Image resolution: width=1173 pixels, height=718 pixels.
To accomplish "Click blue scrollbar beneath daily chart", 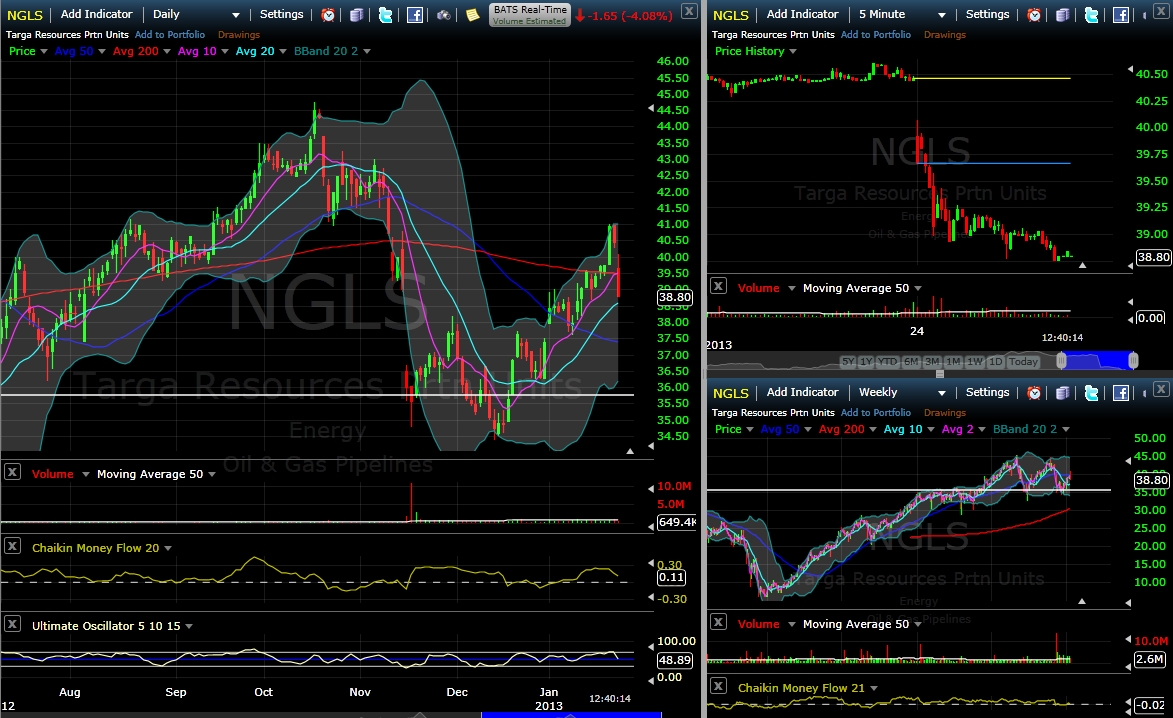I will pos(571,715).
